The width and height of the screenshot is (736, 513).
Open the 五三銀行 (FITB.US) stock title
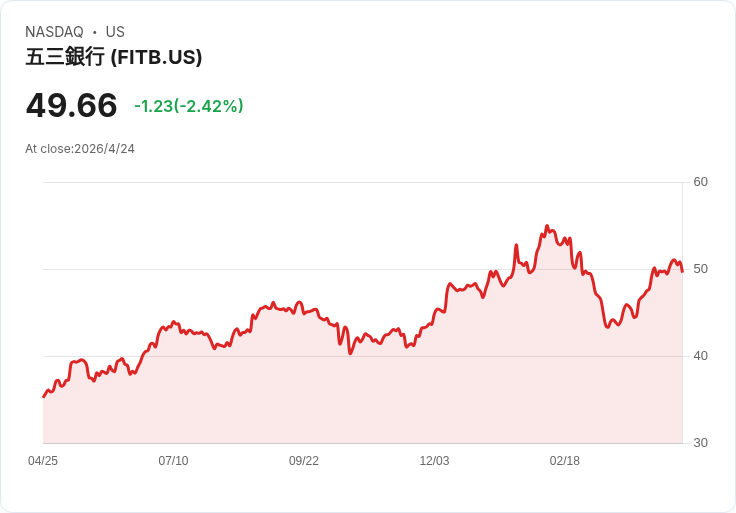(114, 57)
